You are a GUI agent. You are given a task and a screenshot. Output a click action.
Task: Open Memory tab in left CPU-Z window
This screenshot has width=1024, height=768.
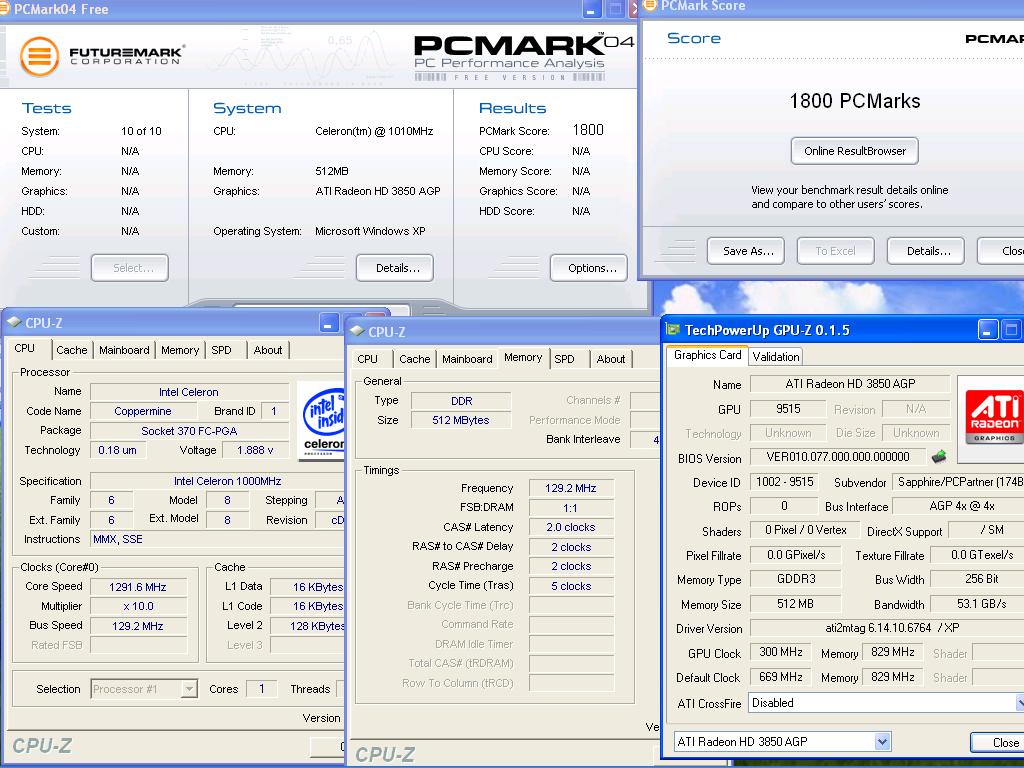pos(180,350)
